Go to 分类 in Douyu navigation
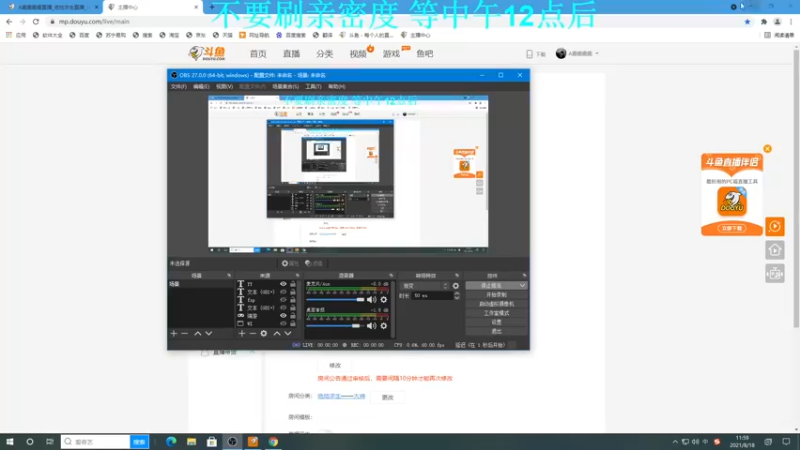The image size is (800, 450). 324,54
